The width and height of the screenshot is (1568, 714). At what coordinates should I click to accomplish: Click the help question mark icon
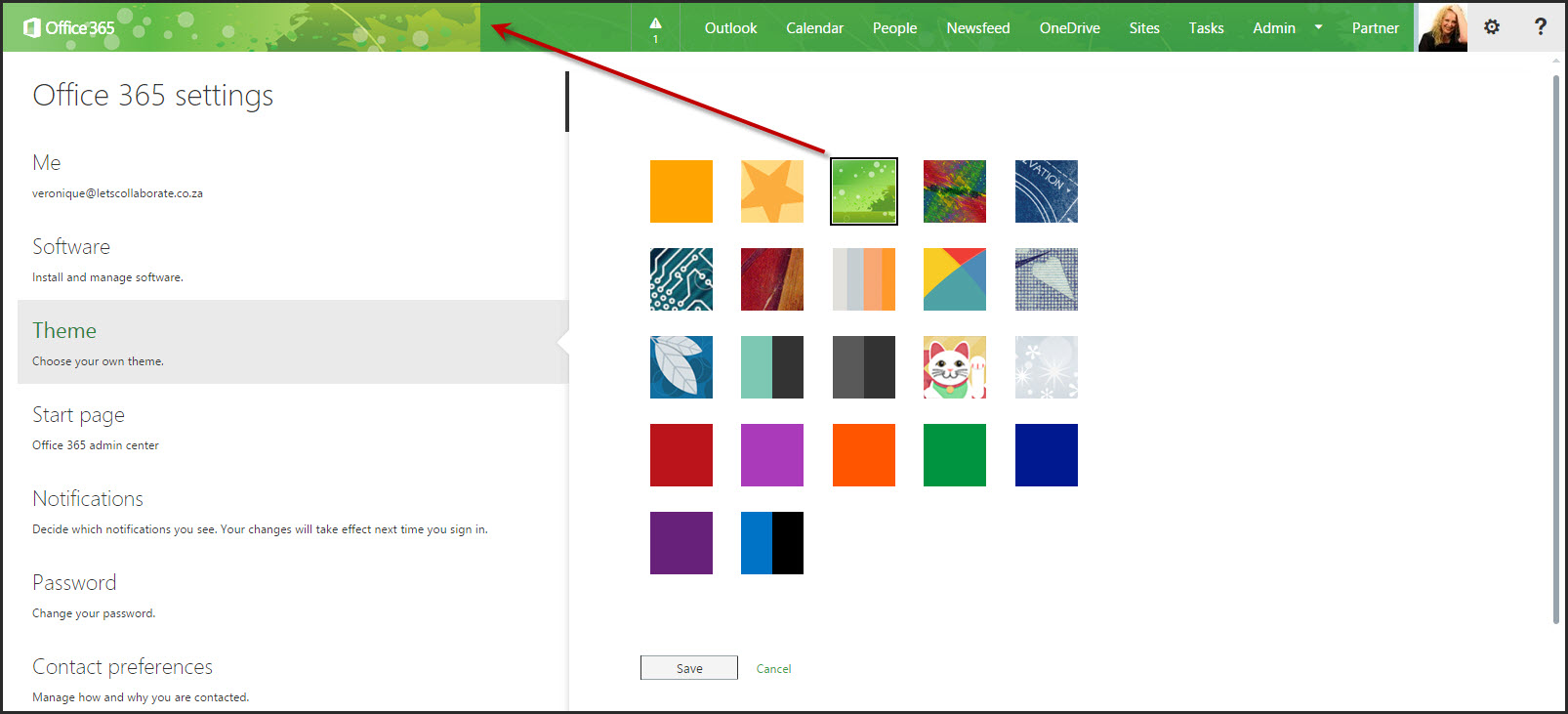coord(1540,27)
